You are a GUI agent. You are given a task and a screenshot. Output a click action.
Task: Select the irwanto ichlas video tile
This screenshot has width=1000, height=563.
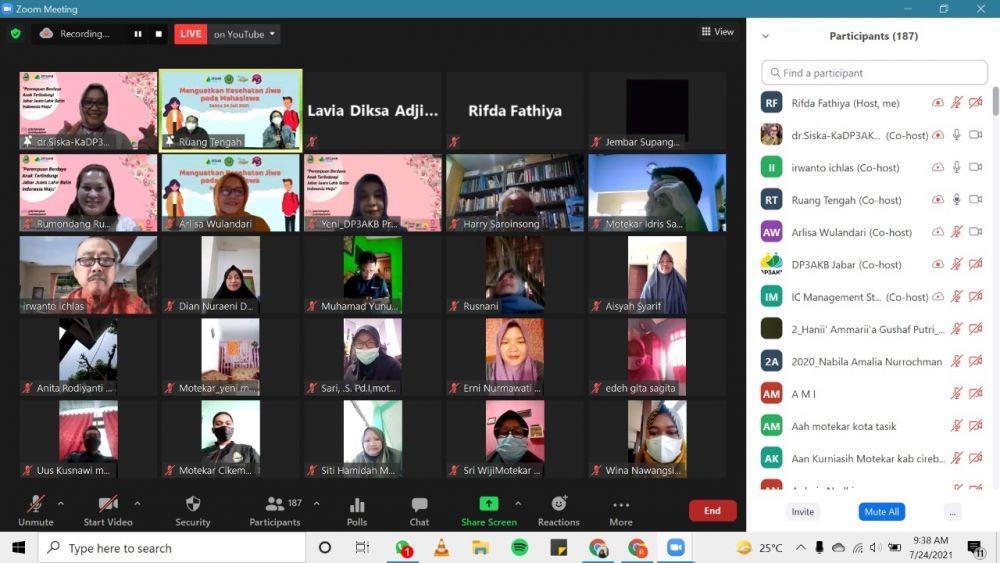pyautogui.click(x=88, y=275)
